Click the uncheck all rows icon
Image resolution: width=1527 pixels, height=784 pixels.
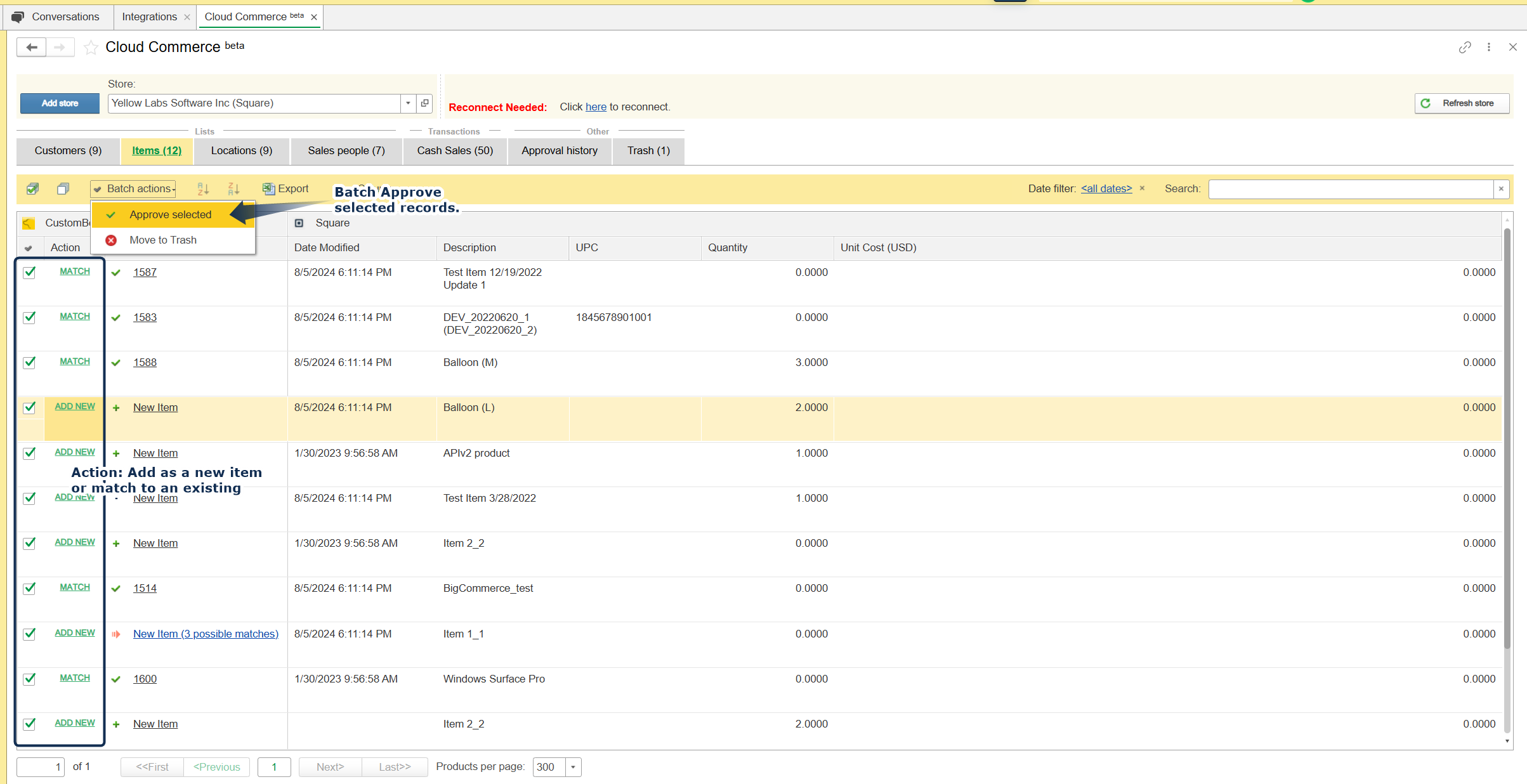pyautogui.click(x=63, y=188)
